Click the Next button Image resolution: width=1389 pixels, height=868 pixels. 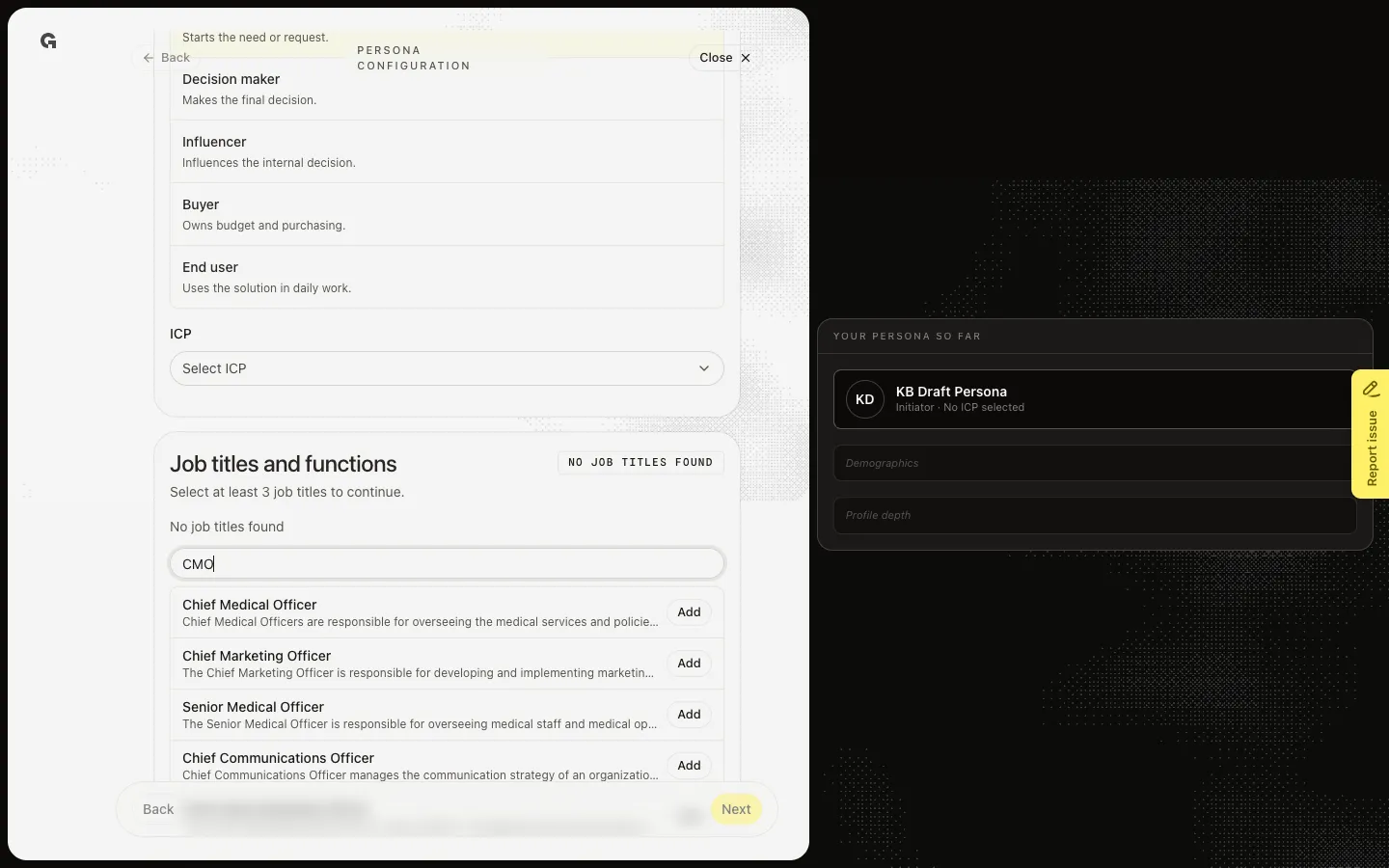[x=736, y=809]
